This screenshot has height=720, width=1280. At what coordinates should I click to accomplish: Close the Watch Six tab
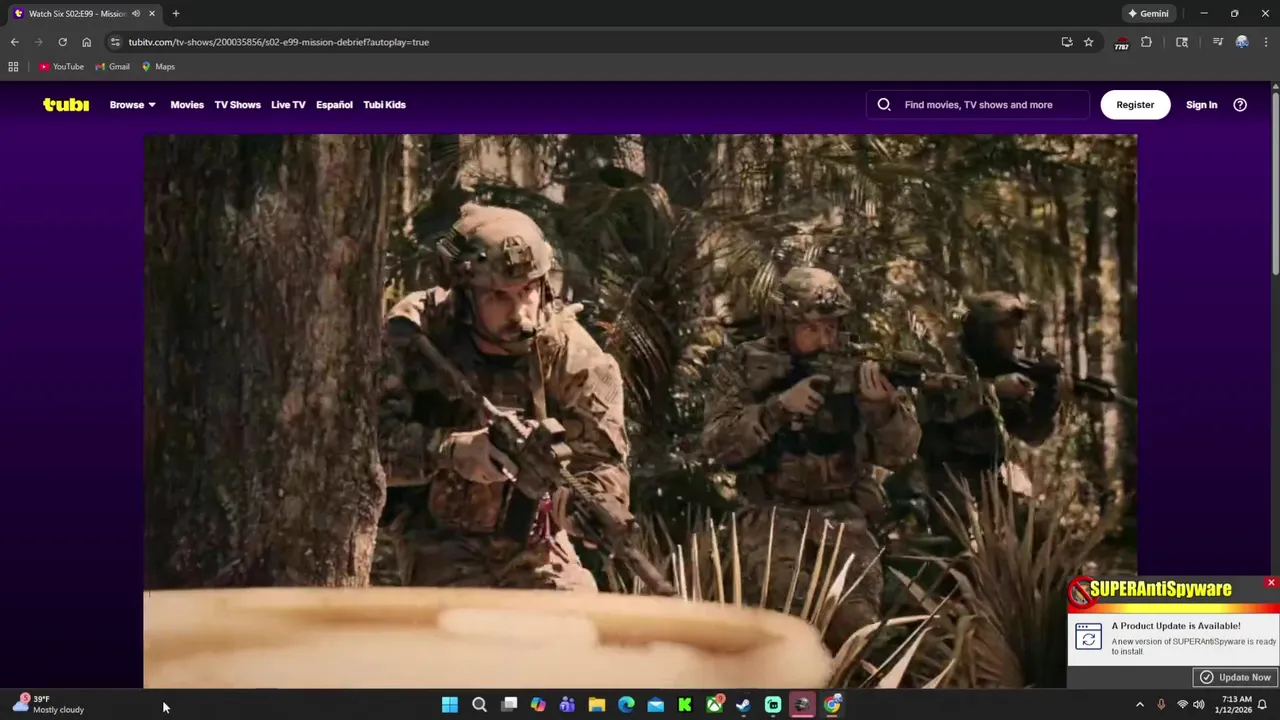(x=152, y=13)
